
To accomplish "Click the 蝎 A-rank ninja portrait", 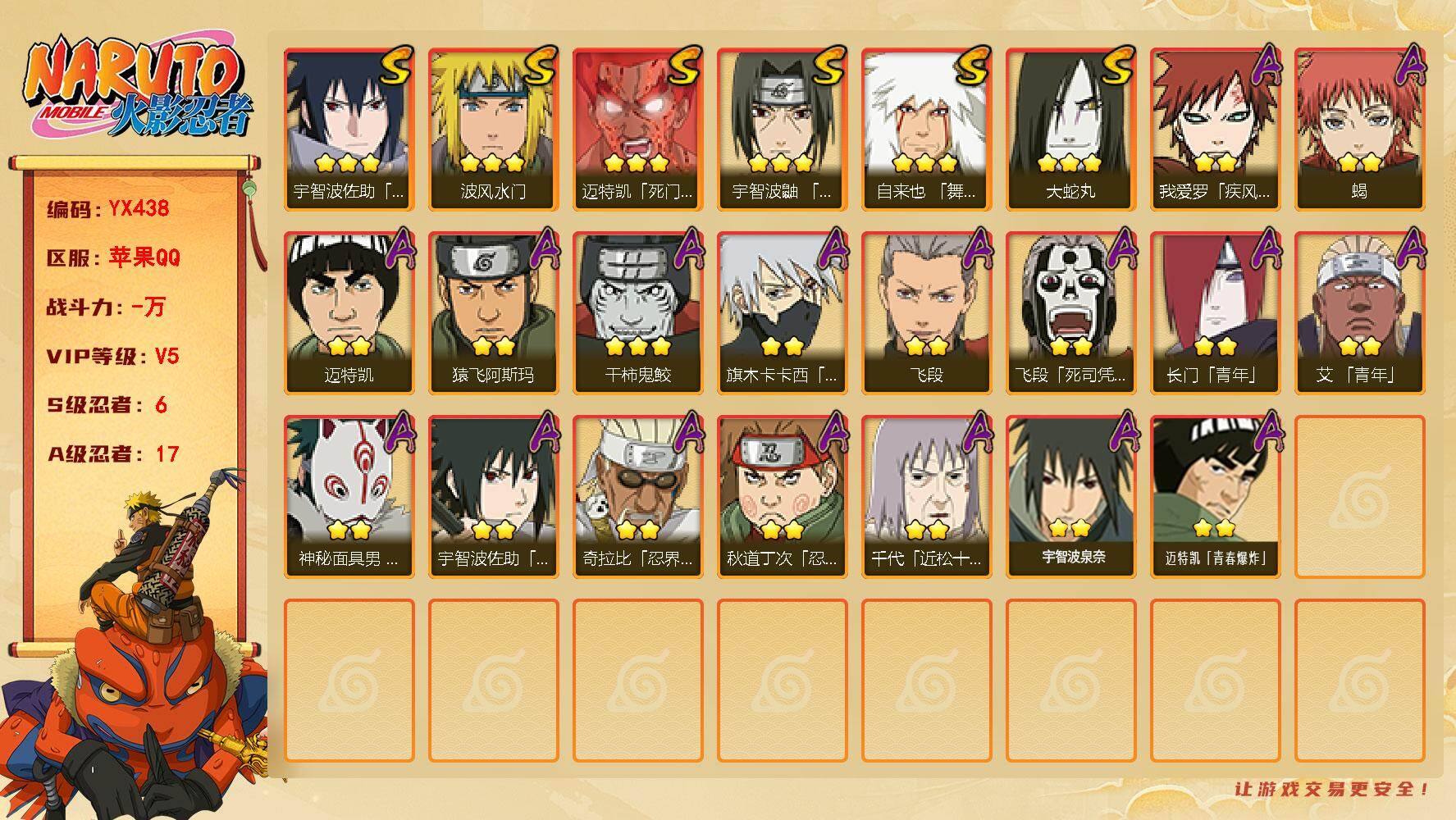I will click(1359, 129).
